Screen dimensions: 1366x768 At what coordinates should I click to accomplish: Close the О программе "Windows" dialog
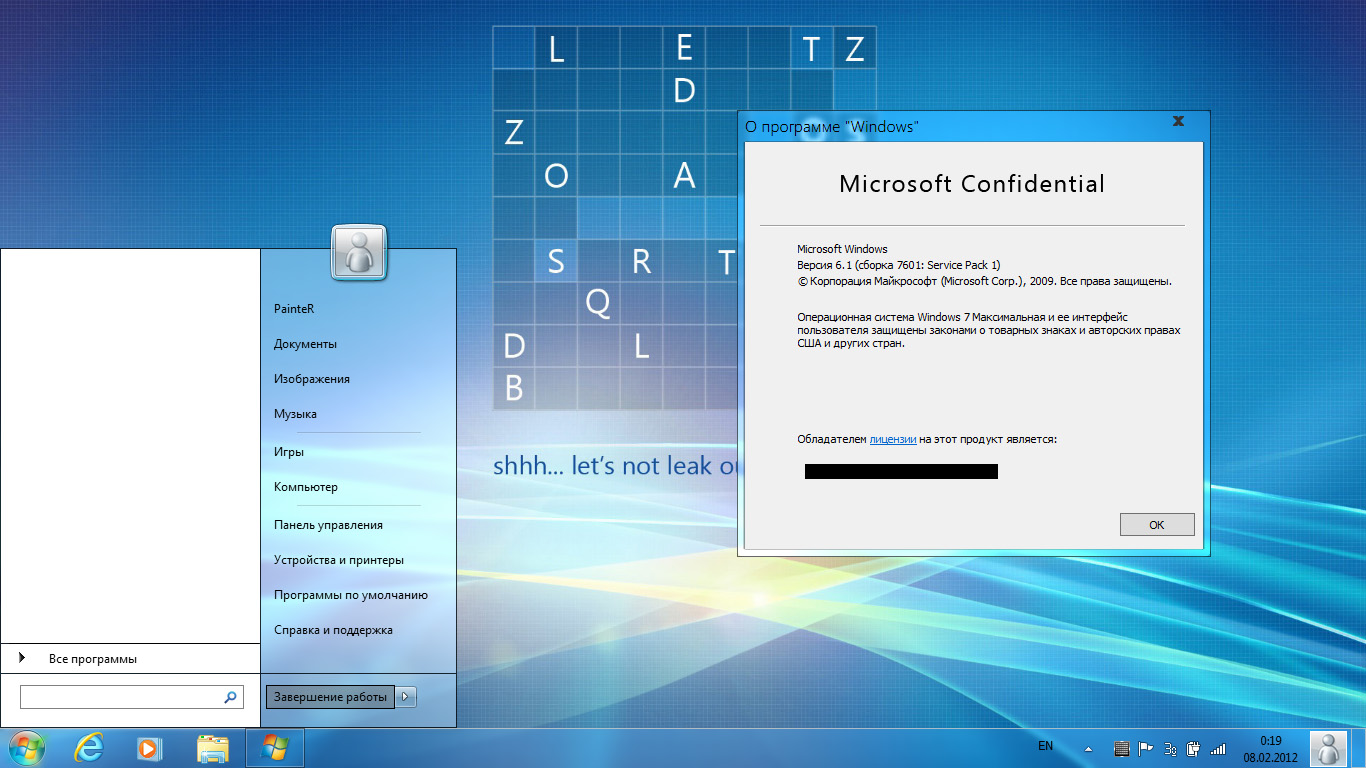pos(1178,122)
